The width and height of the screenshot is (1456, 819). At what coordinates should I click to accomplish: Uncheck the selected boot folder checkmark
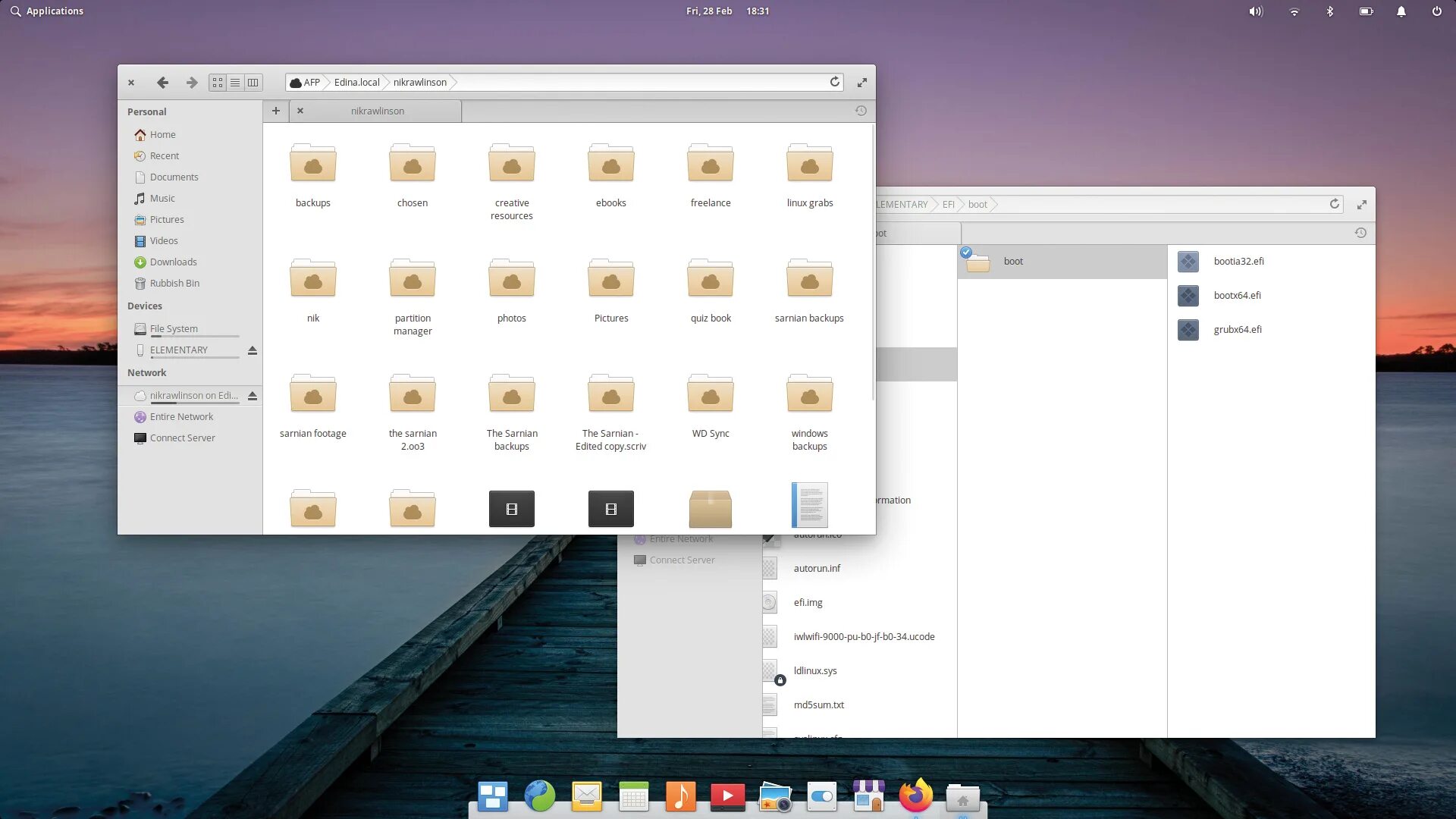coord(966,252)
